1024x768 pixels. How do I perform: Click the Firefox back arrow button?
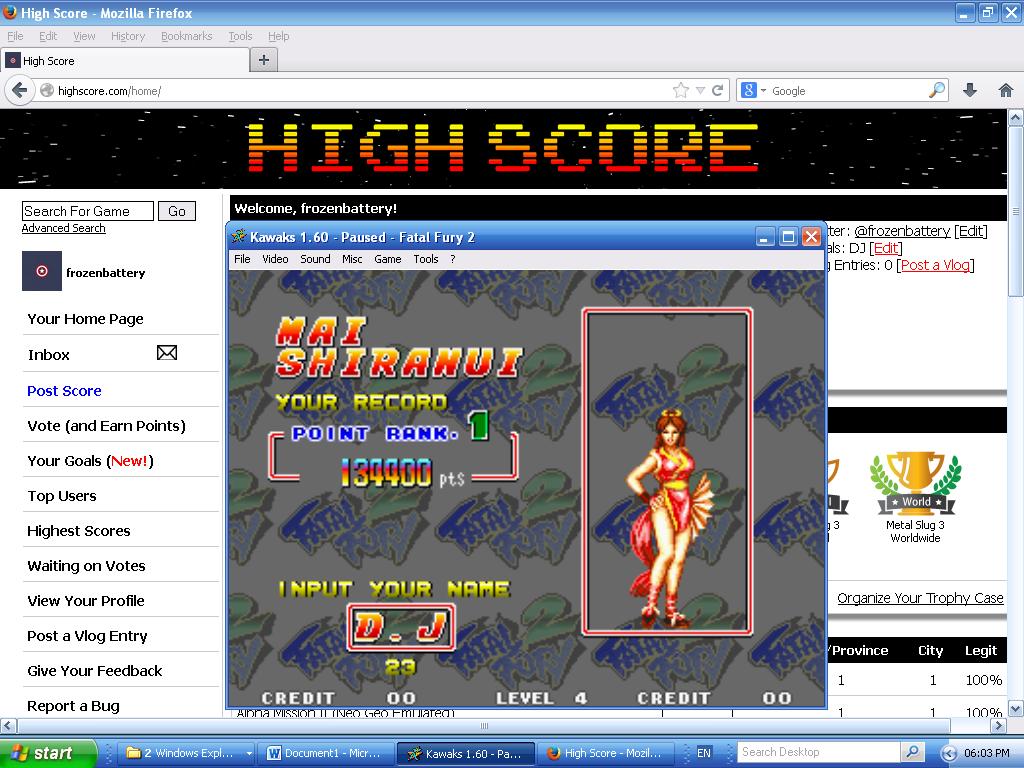pyautogui.click(x=20, y=90)
